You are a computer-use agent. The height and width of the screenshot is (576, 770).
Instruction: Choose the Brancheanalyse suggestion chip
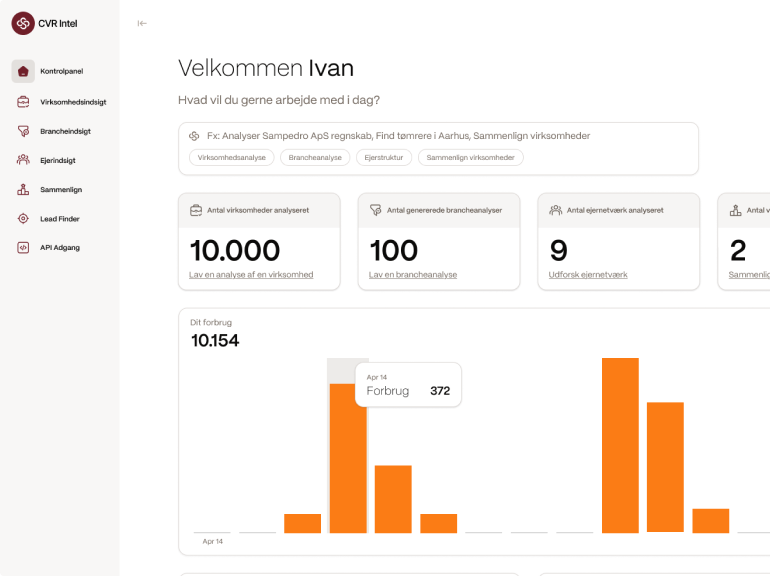point(315,158)
